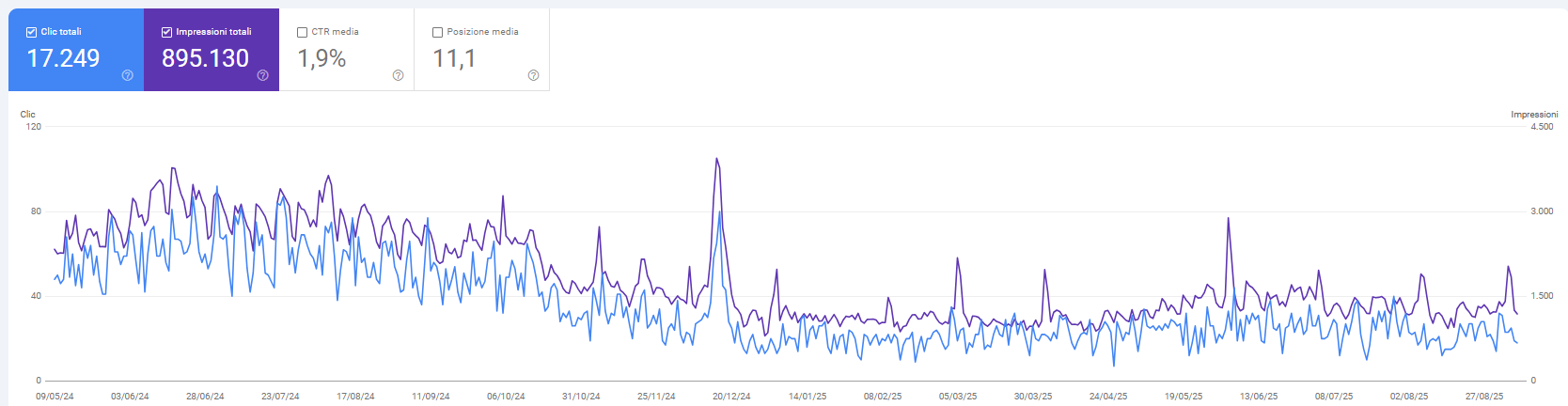Click the 11,1 average position value
The width and height of the screenshot is (1568, 406).
tap(454, 58)
